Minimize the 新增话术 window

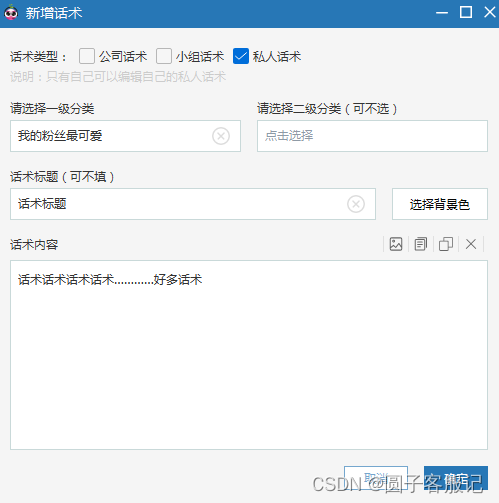tap(442, 13)
